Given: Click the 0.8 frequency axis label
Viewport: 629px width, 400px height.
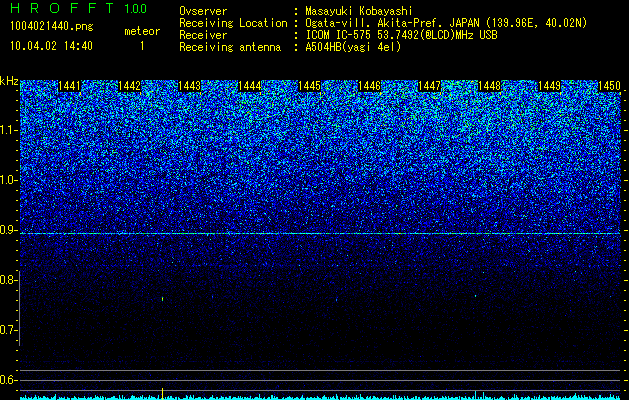Looking at the screenshot, I should 7,280.
